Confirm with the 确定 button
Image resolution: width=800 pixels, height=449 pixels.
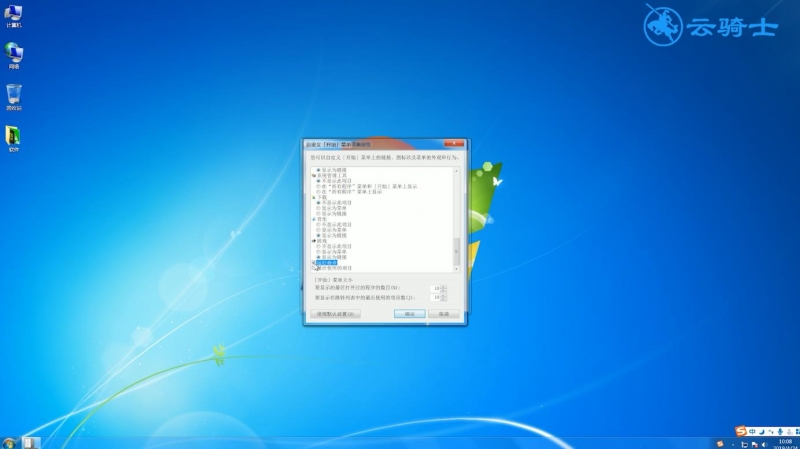[x=410, y=314]
